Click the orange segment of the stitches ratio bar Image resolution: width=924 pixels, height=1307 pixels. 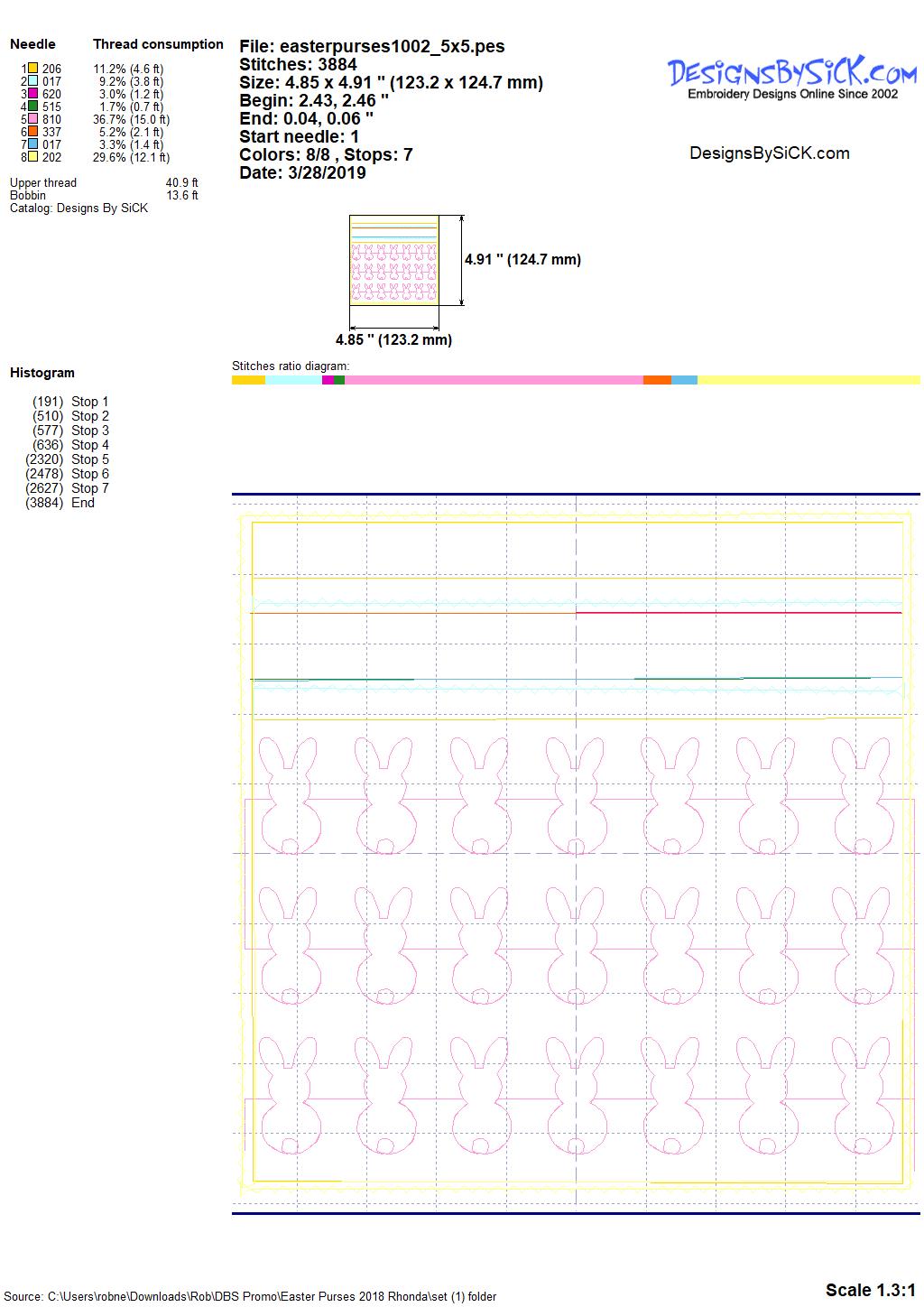tap(657, 380)
